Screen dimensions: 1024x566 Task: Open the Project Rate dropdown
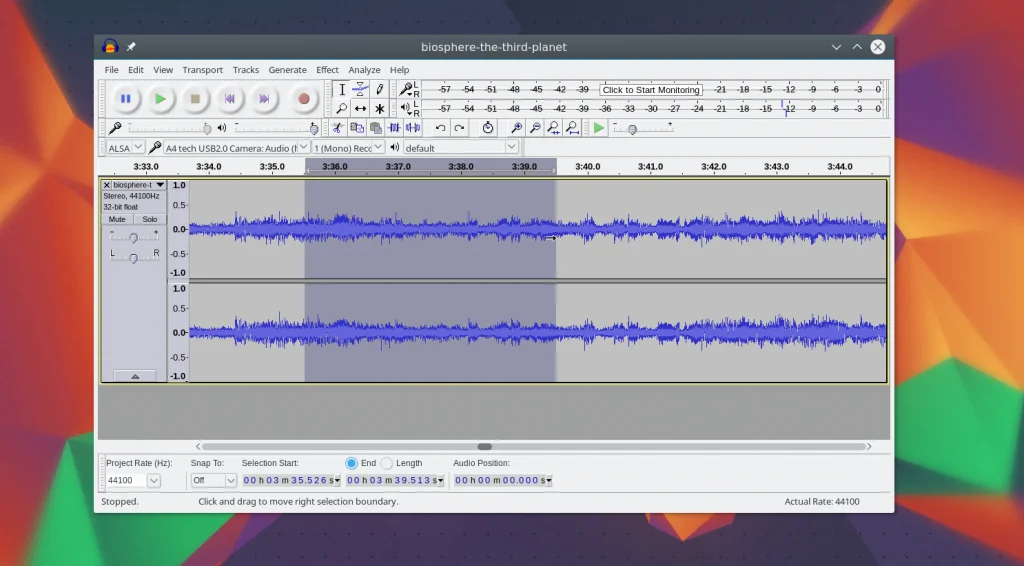(153, 480)
